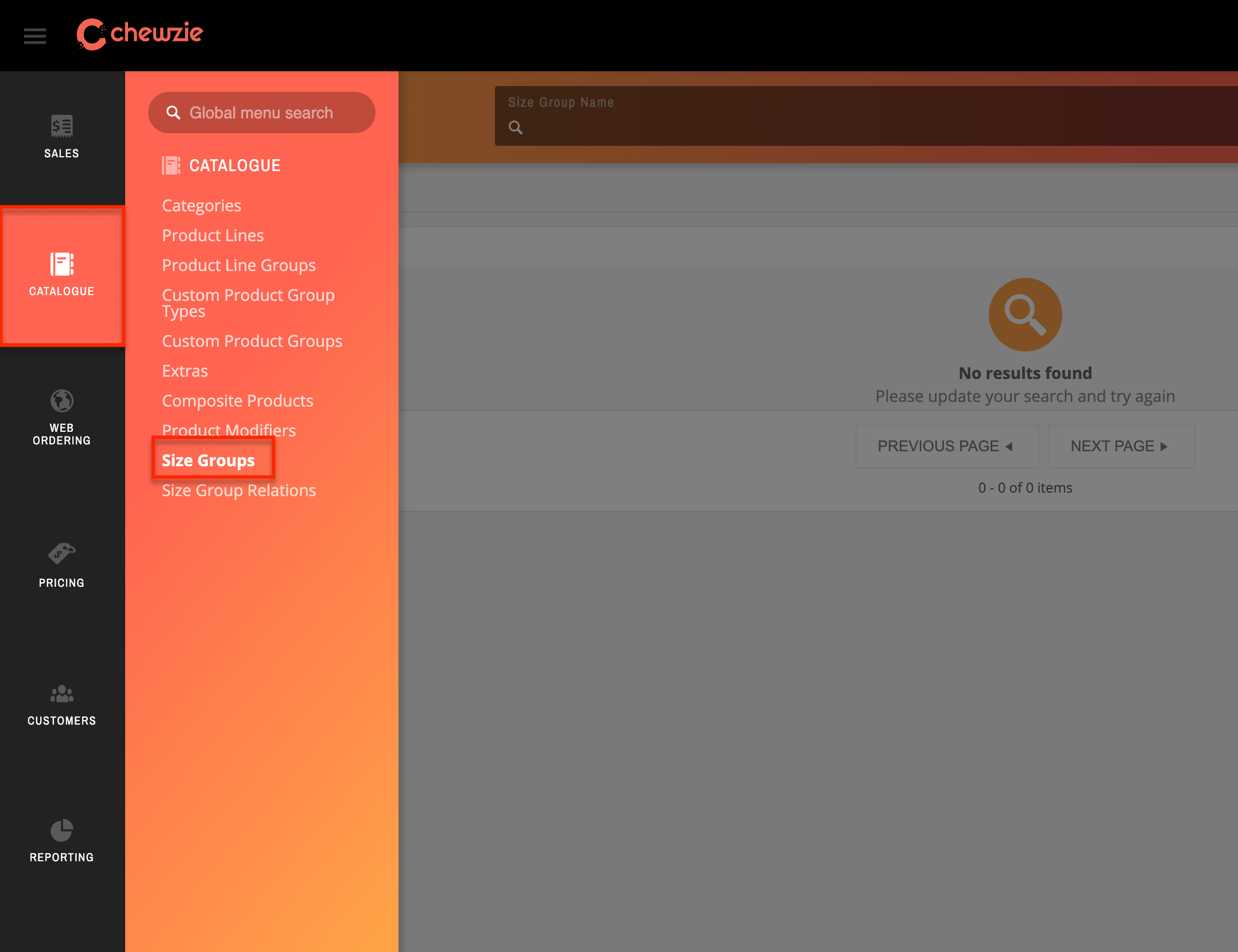Open the Web Ordering globe icon

click(61, 401)
